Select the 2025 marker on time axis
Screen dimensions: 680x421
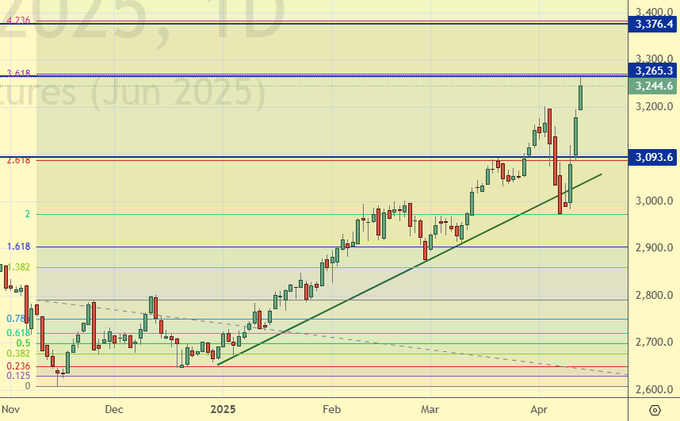[225, 409]
